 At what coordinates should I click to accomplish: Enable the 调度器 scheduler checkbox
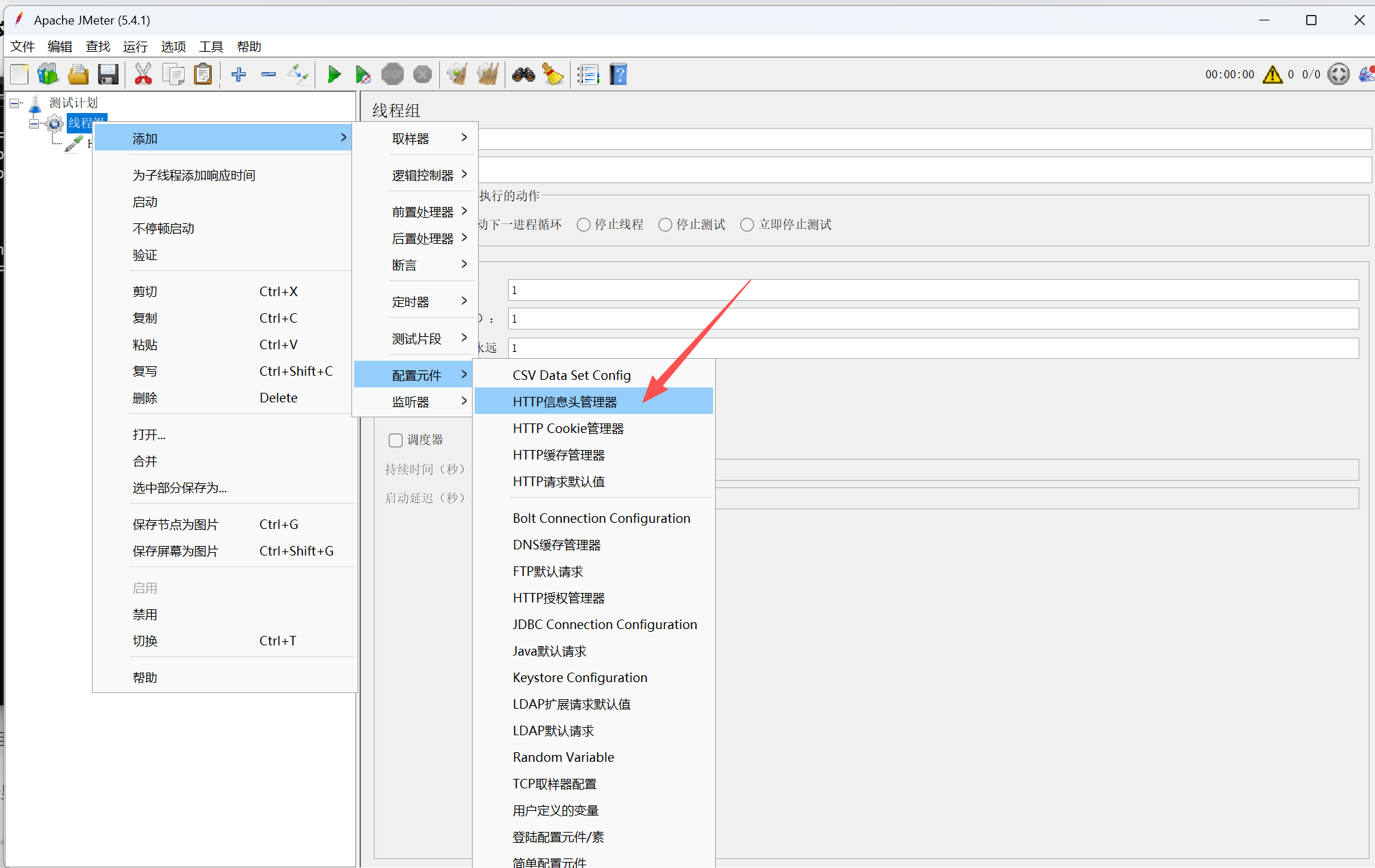[396, 440]
